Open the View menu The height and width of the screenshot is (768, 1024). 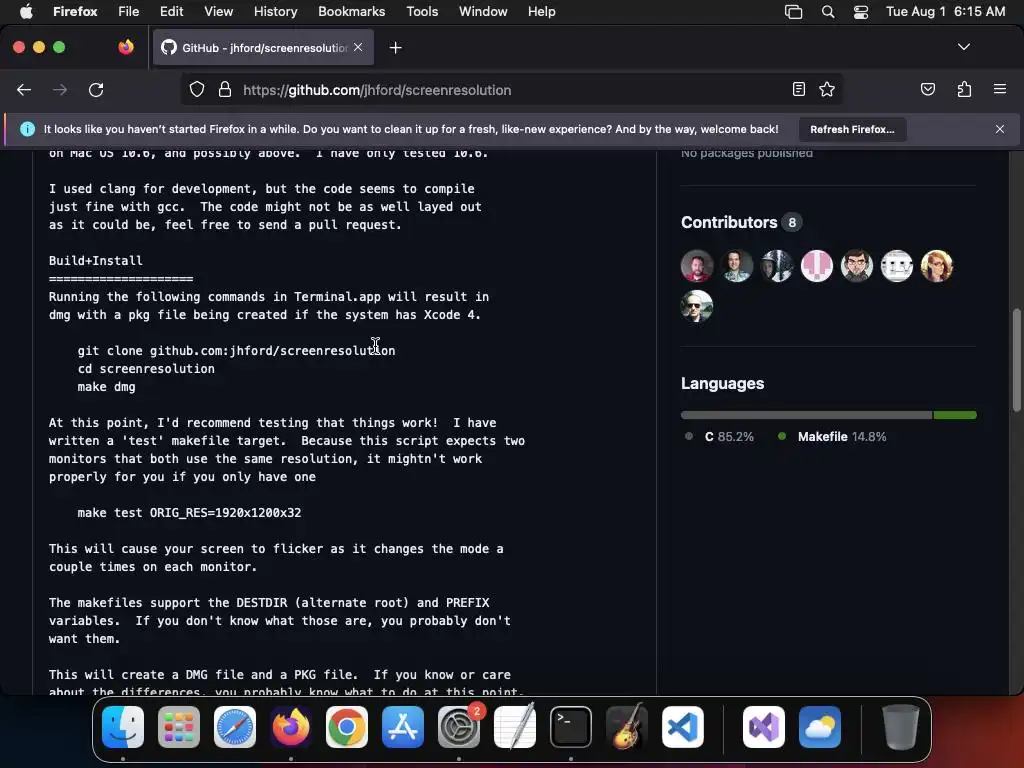218,12
